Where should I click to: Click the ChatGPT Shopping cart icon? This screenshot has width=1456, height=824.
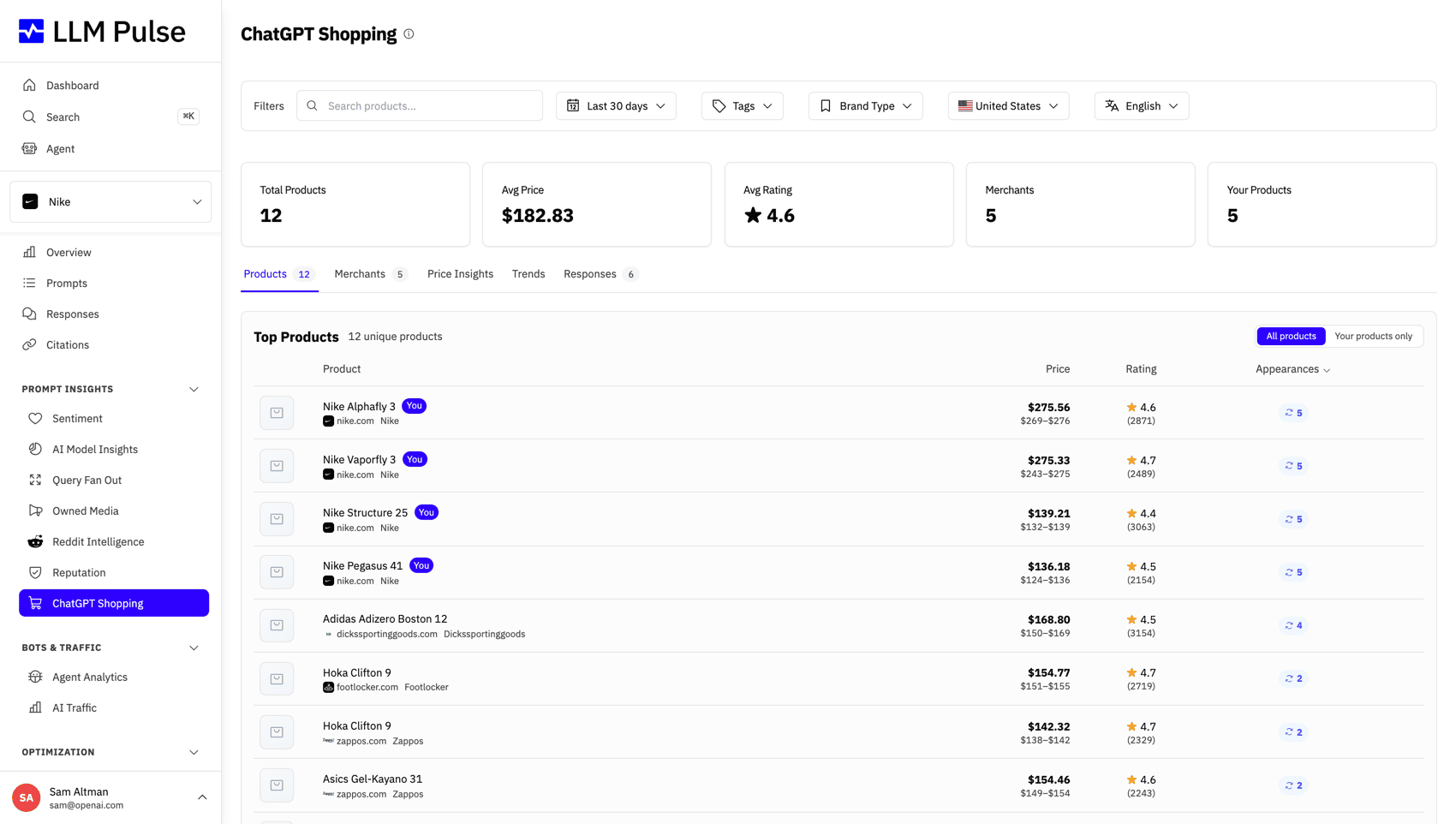(x=35, y=603)
